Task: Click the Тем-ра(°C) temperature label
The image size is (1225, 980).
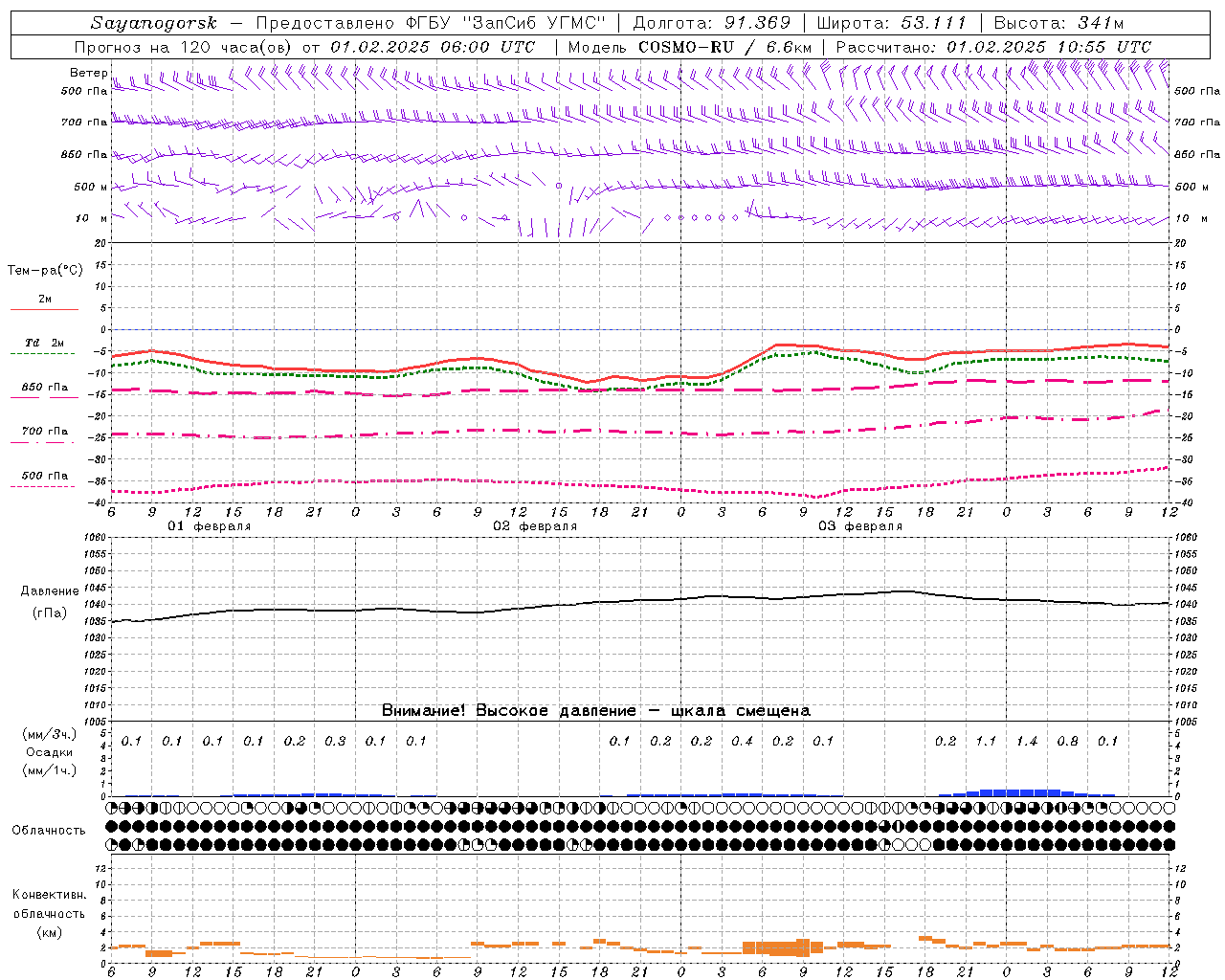Action: click(x=45, y=271)
